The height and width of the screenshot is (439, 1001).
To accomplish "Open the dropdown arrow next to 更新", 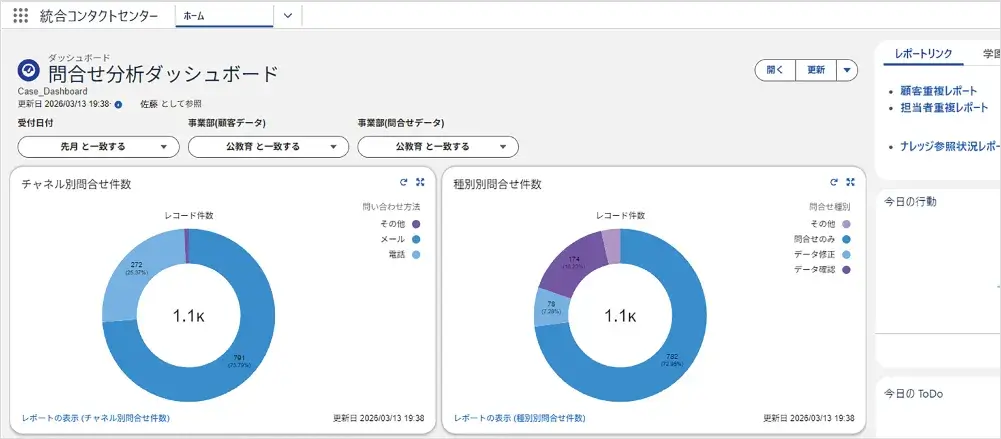I will tap(847, 70).
